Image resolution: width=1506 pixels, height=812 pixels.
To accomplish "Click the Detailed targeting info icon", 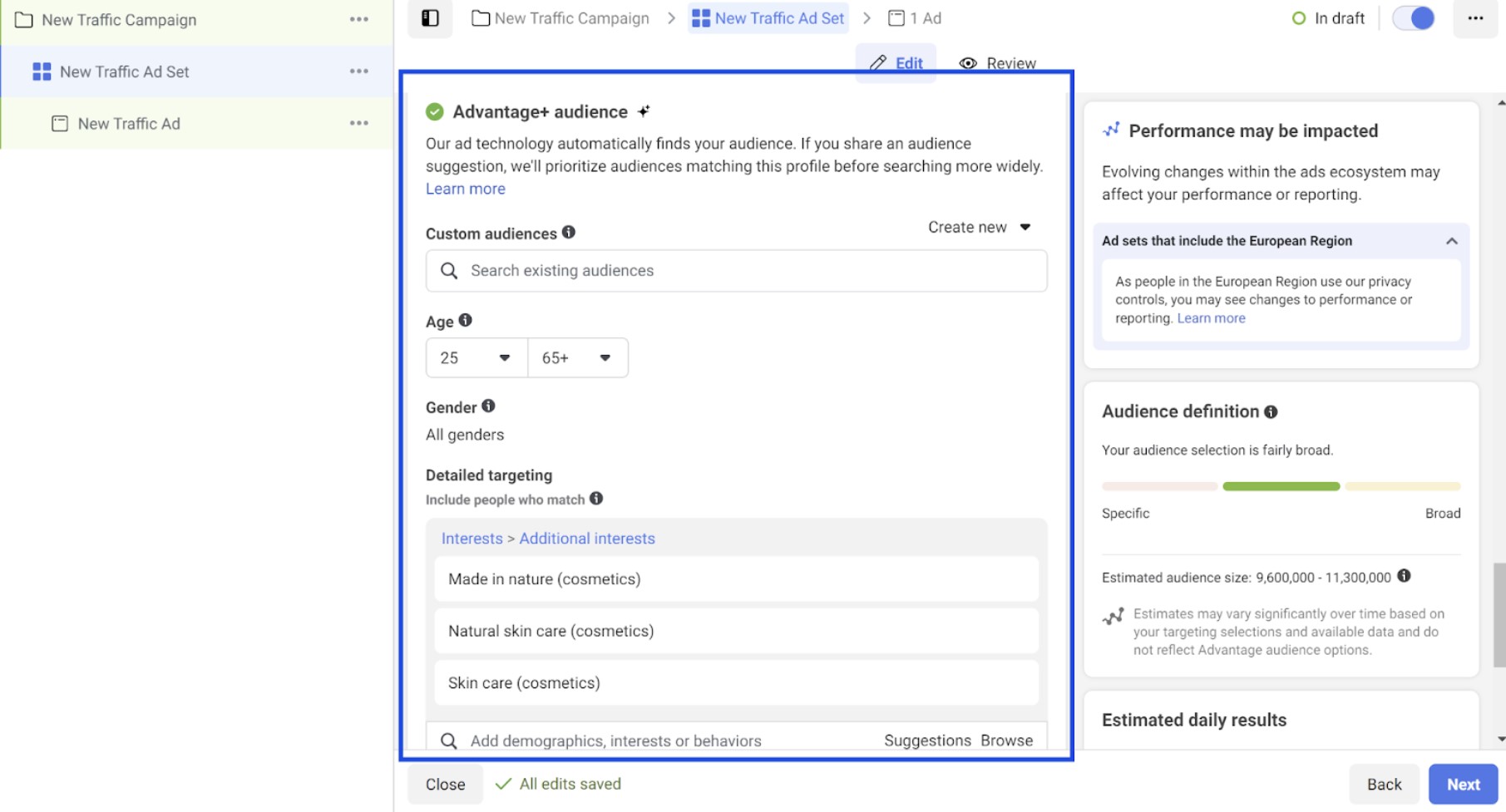I will (595, 500).
